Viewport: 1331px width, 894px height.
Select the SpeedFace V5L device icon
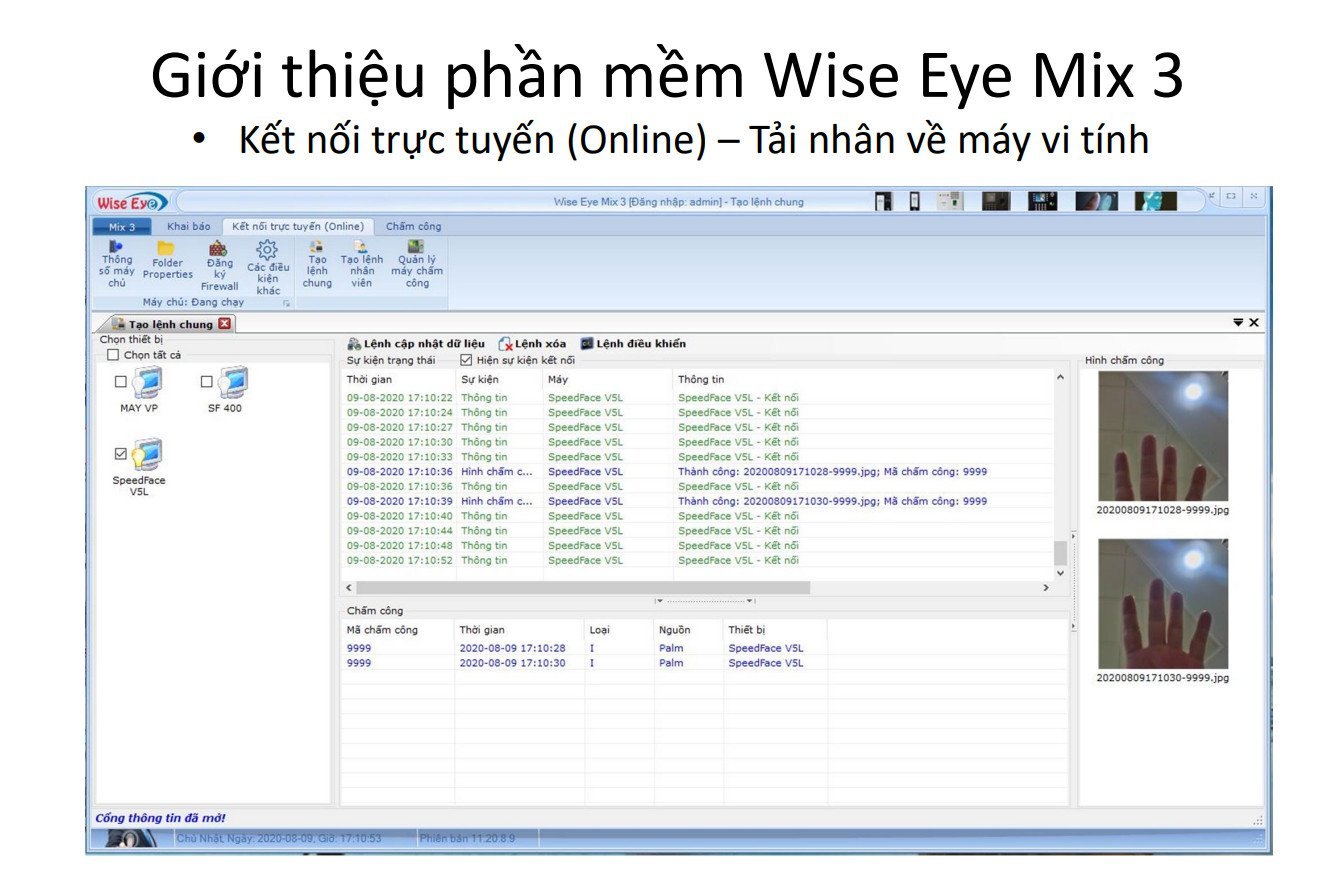tap(147, 455)
